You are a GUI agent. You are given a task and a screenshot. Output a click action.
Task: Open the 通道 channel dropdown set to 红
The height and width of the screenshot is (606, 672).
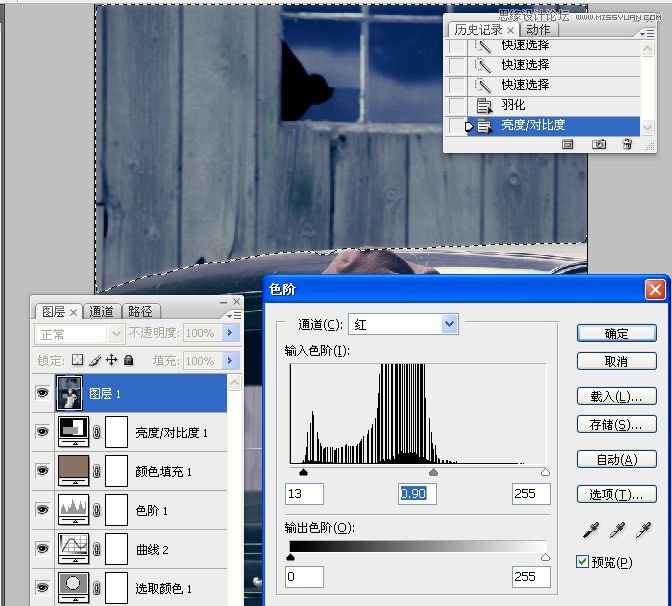[x=449, y=324]
